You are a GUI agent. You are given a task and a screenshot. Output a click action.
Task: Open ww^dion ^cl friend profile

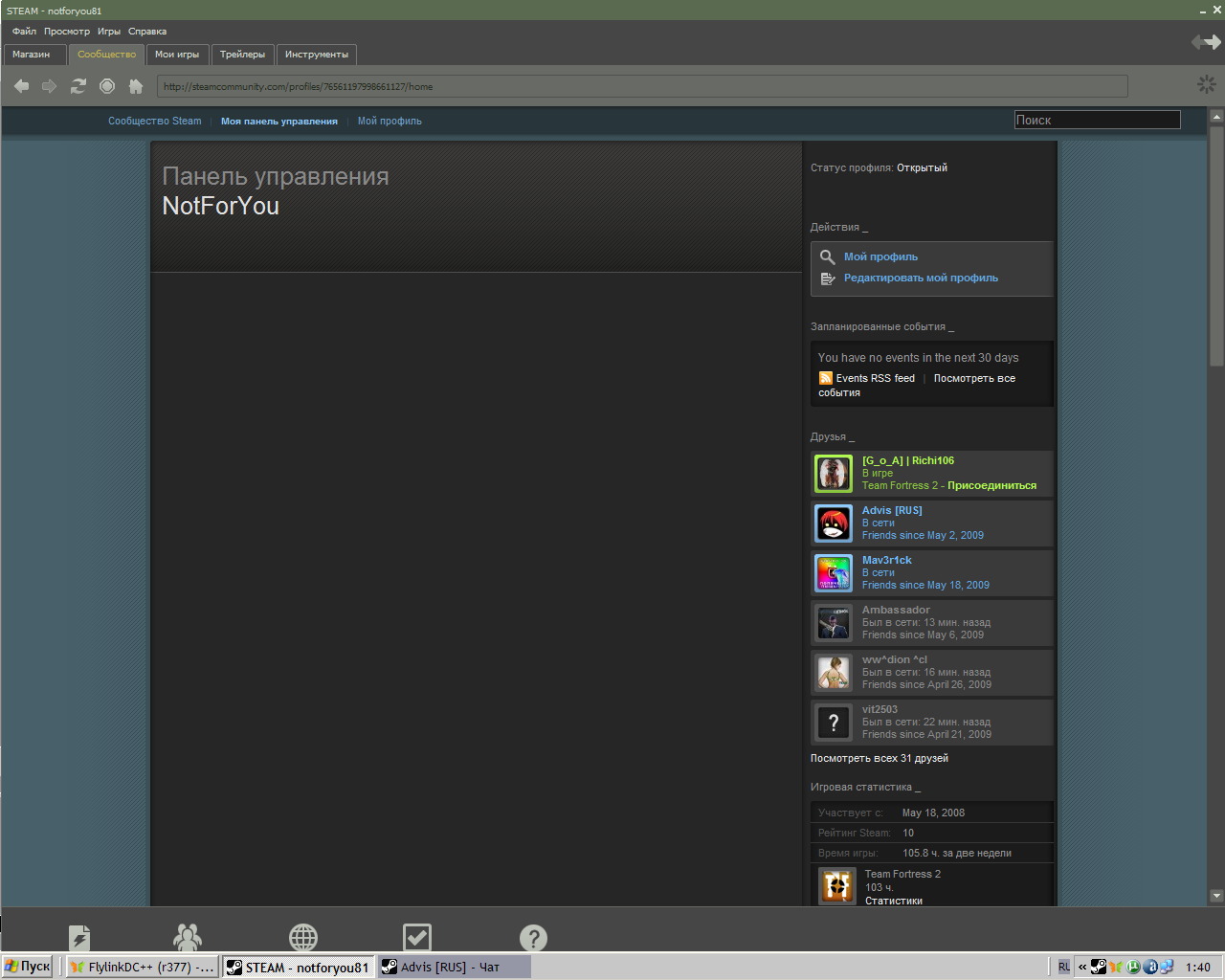pos(895,659)
